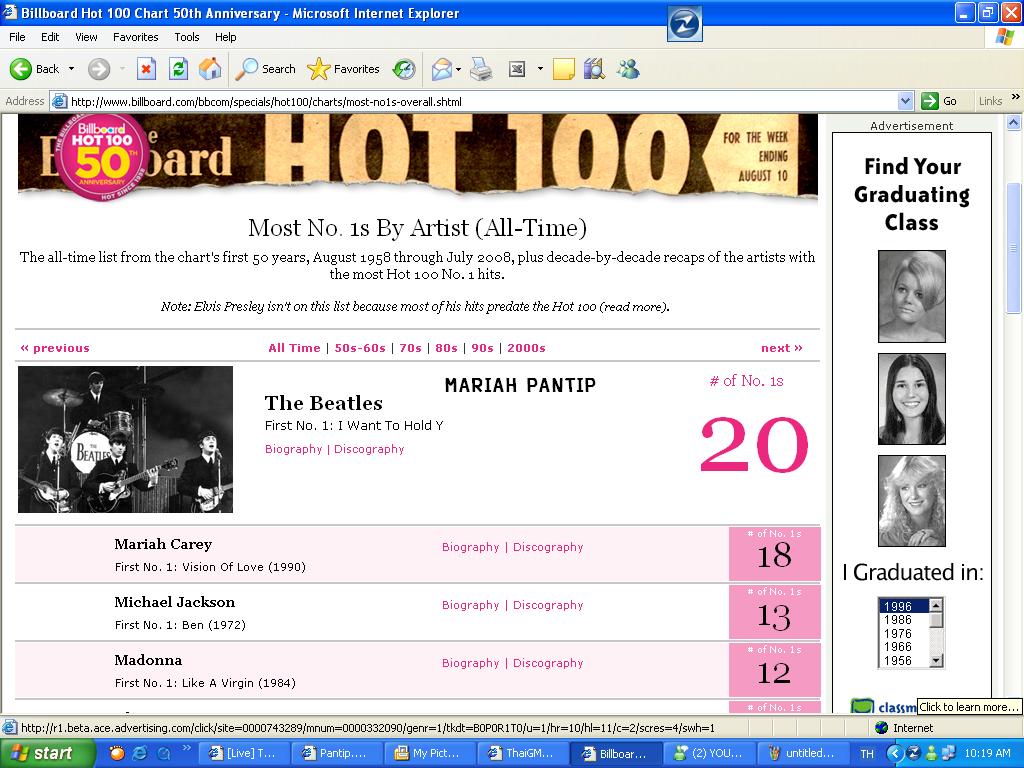This screenshot has height=768, width=1024.
Task: Click the floating blue Z icon
Action: [x=684, y=24]
